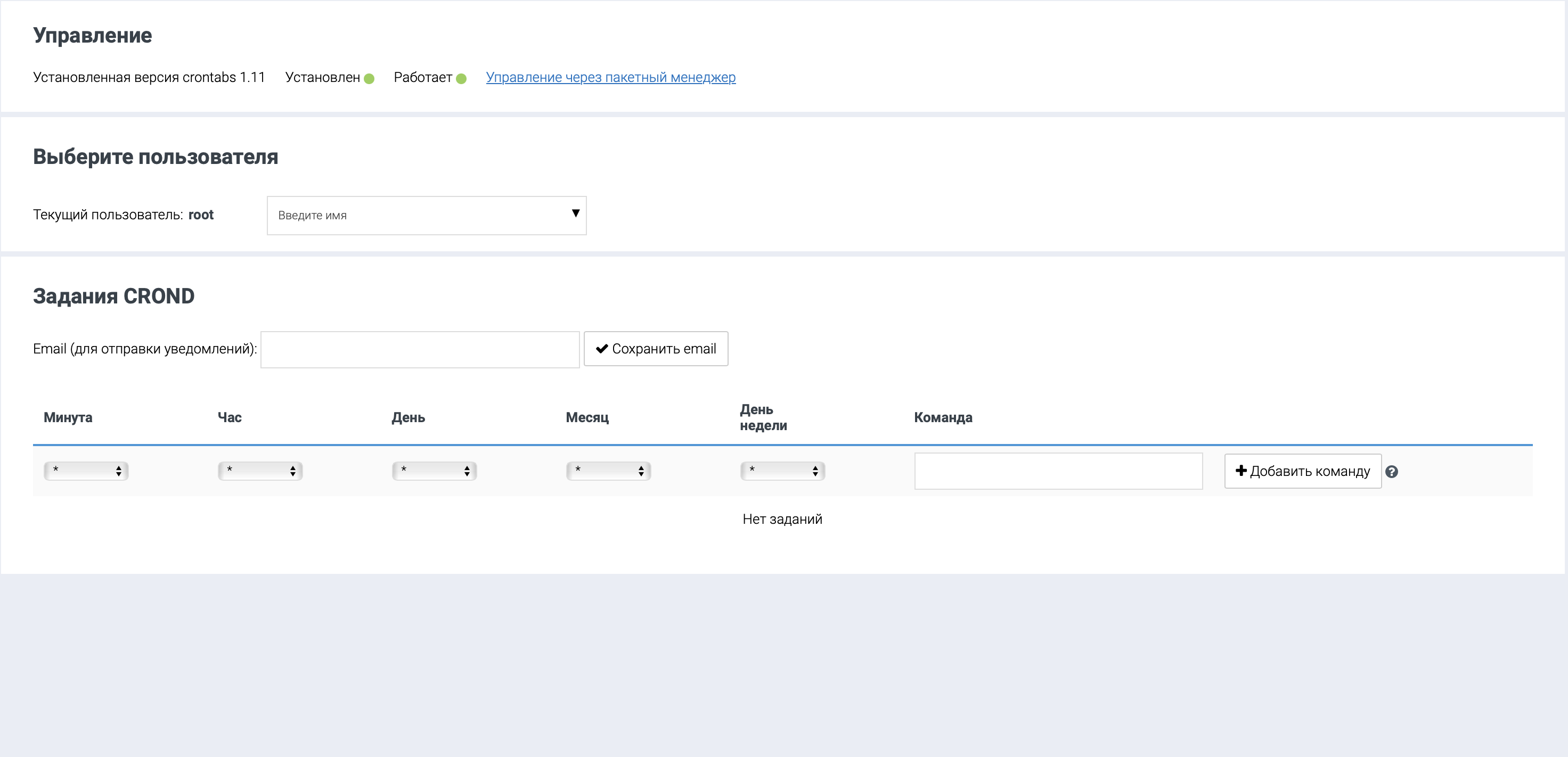This screenshot has width=1568, height=757.
Task: Expand the Введите имя user combo box
Action: click(420, 216)
